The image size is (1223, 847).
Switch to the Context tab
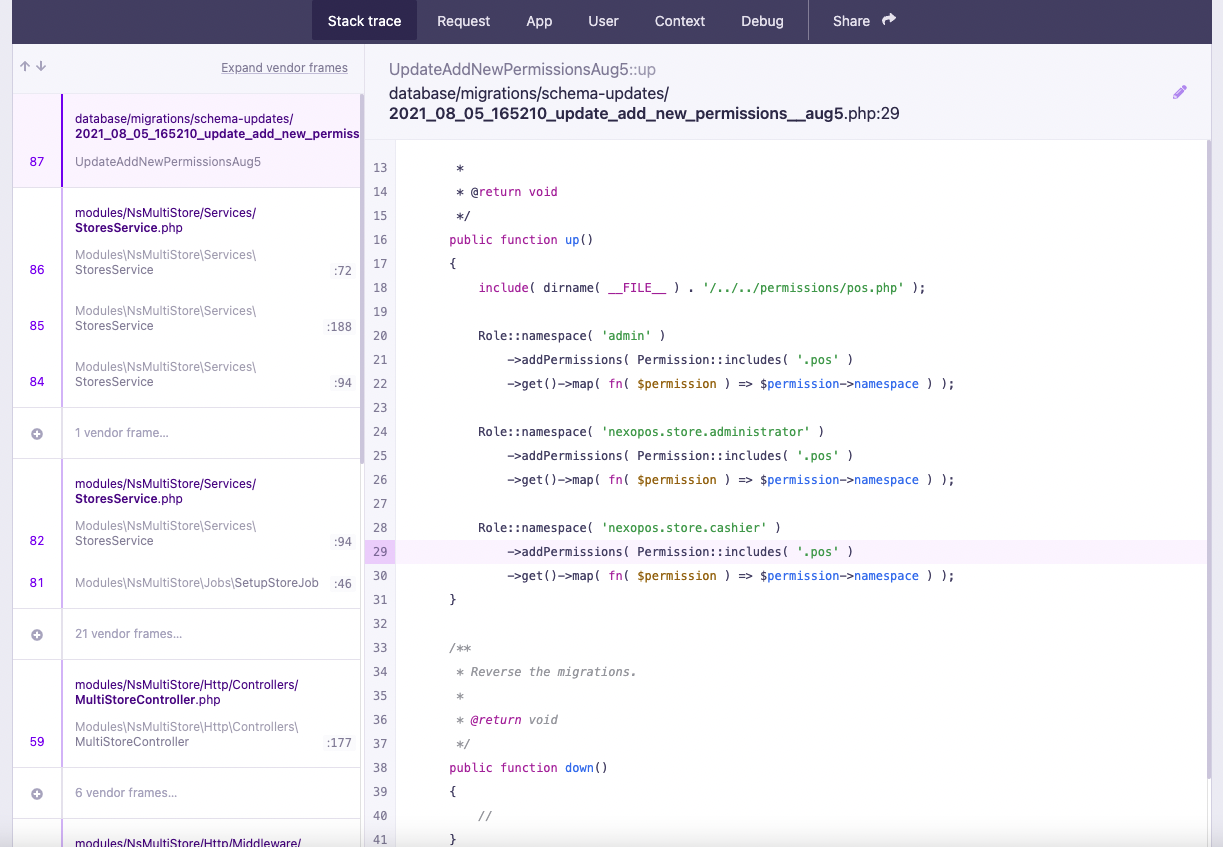point(679,20)
